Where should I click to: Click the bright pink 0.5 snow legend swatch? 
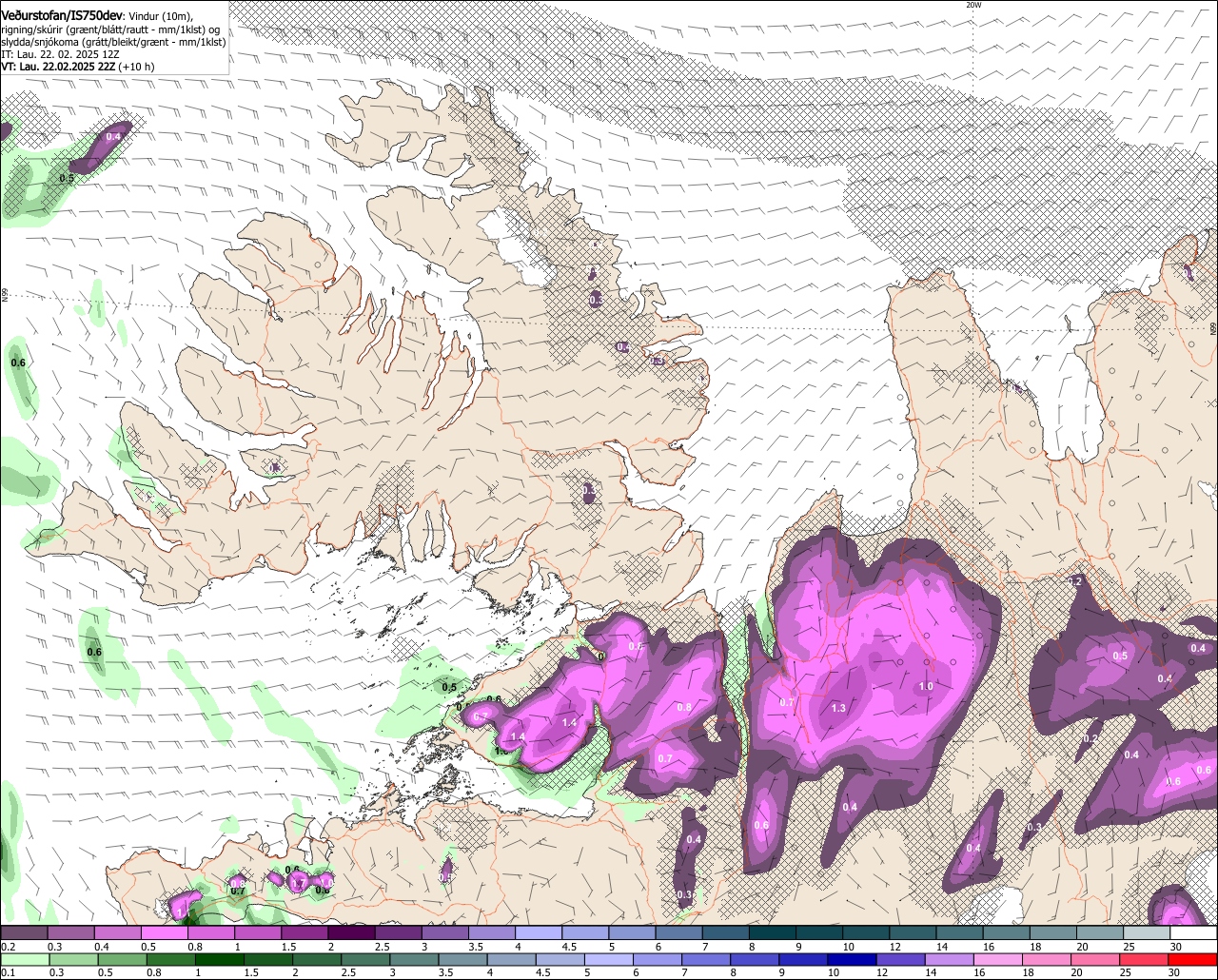(164, 933)
